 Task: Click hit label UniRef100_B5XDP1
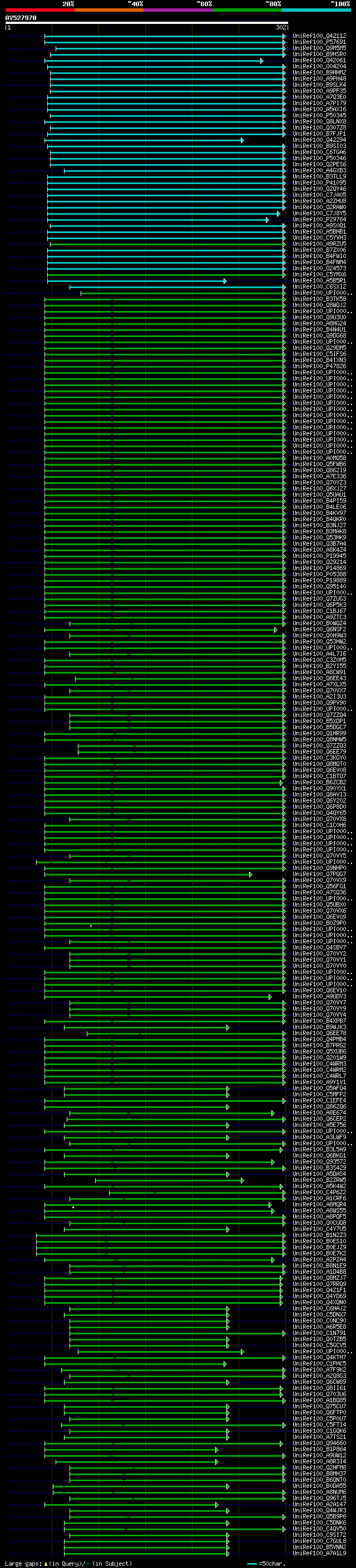tap(319, 721)
